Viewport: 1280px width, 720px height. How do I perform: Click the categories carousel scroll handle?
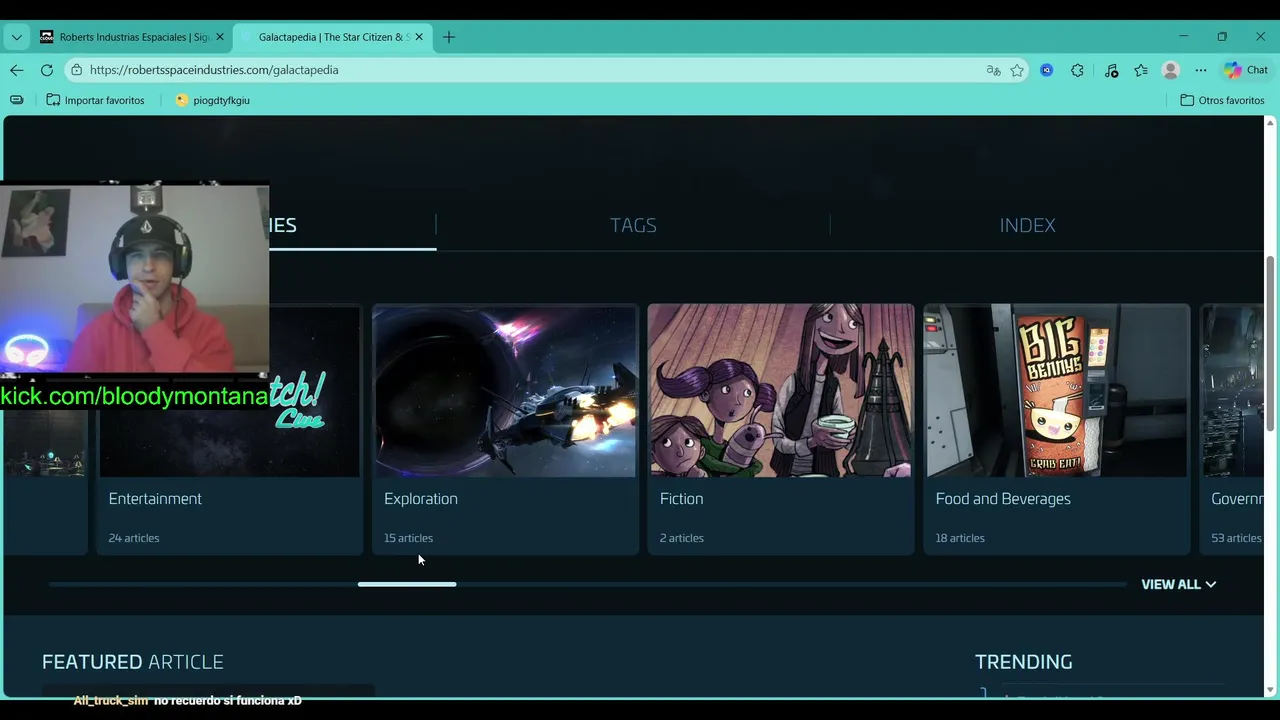click(x=407, y=584)
